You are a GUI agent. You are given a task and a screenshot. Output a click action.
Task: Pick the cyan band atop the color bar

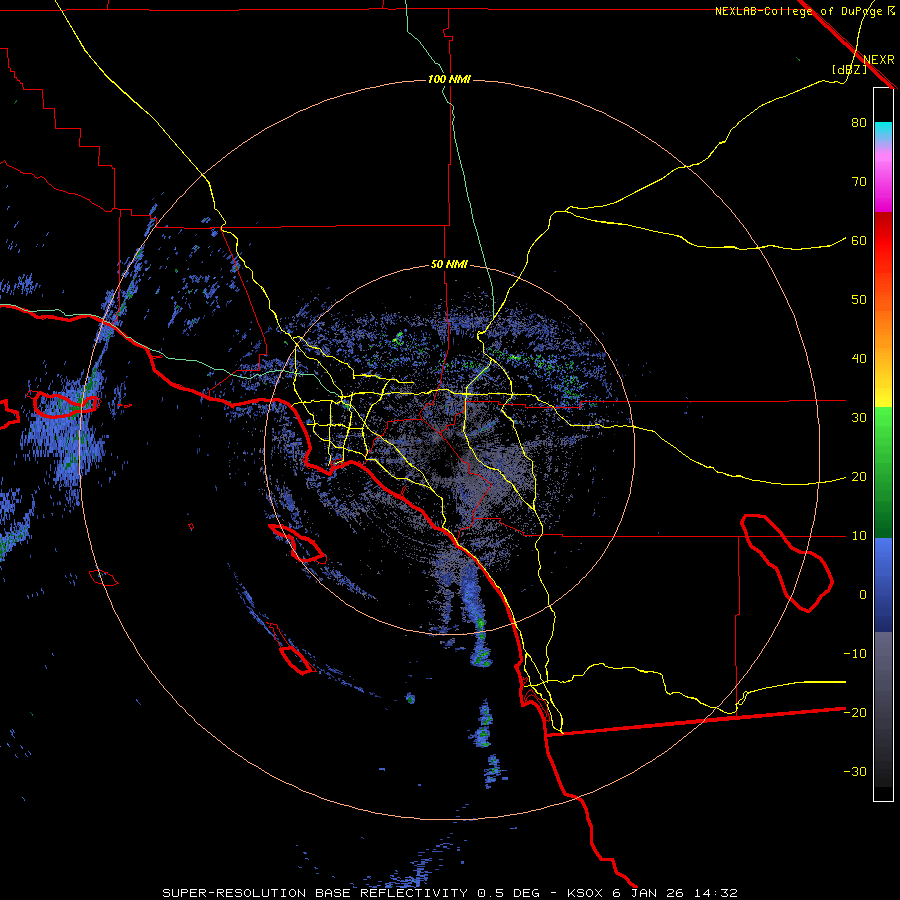(883, 133)
